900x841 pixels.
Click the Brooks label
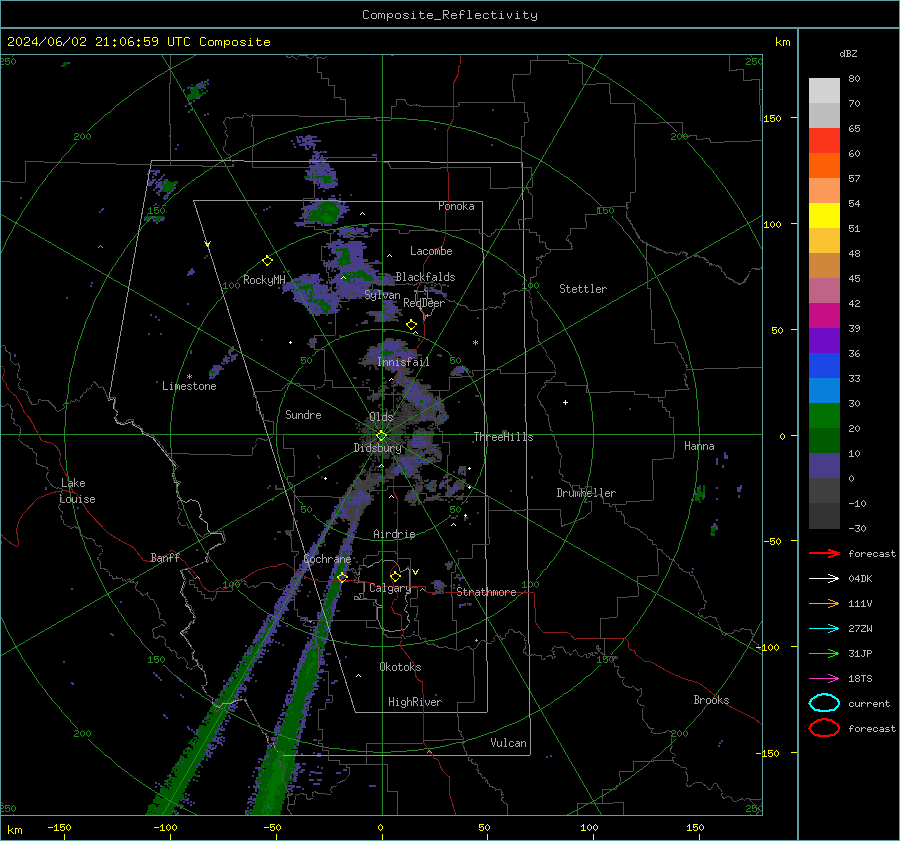711,700
